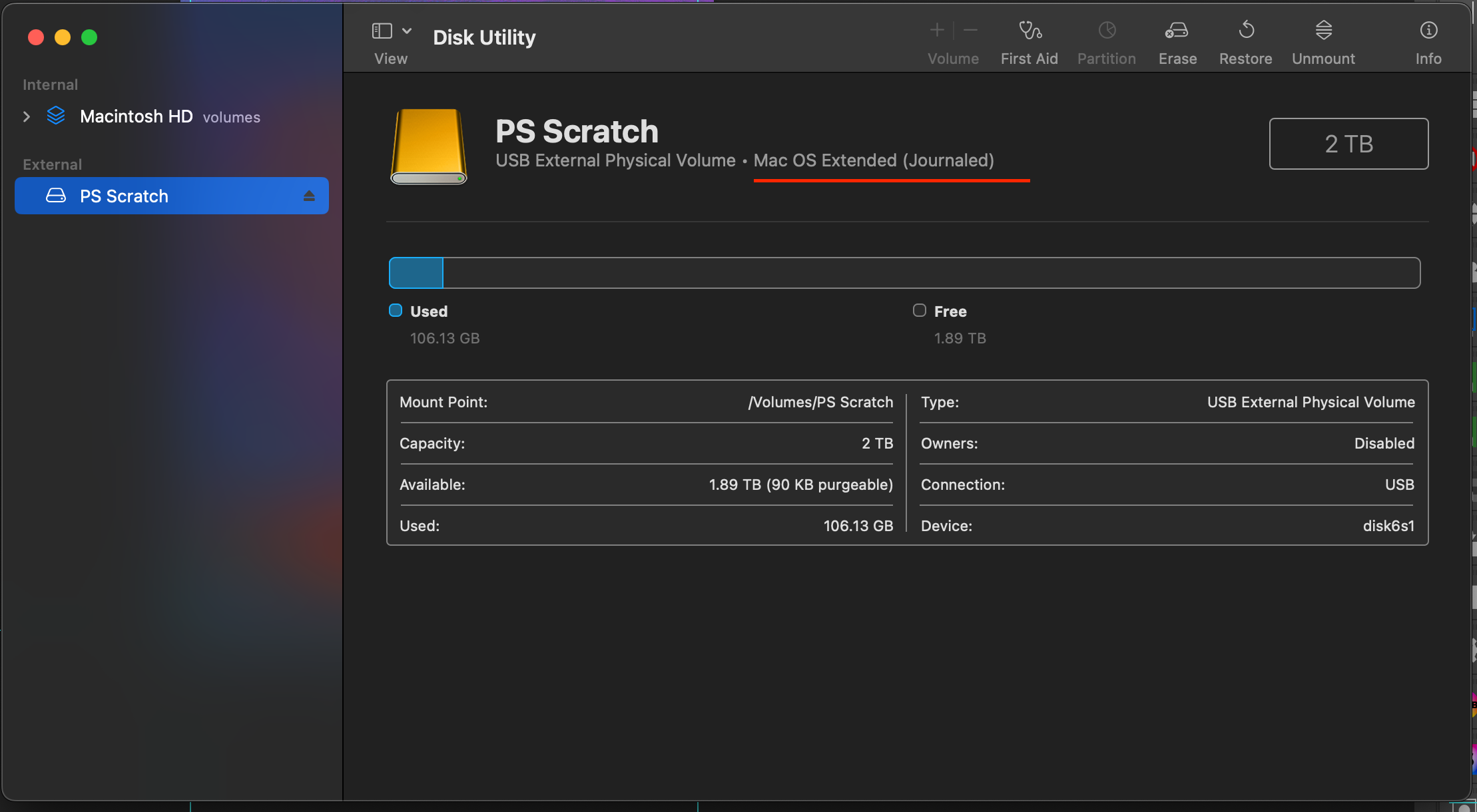Click the Partition pie icon
The height and width of the screenshot is (812, 1477).
tap(1107, 31)
